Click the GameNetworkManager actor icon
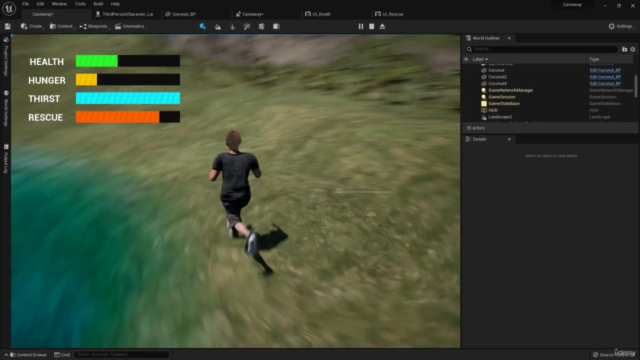Screen dimensions: 640x360 coord(484,90)
